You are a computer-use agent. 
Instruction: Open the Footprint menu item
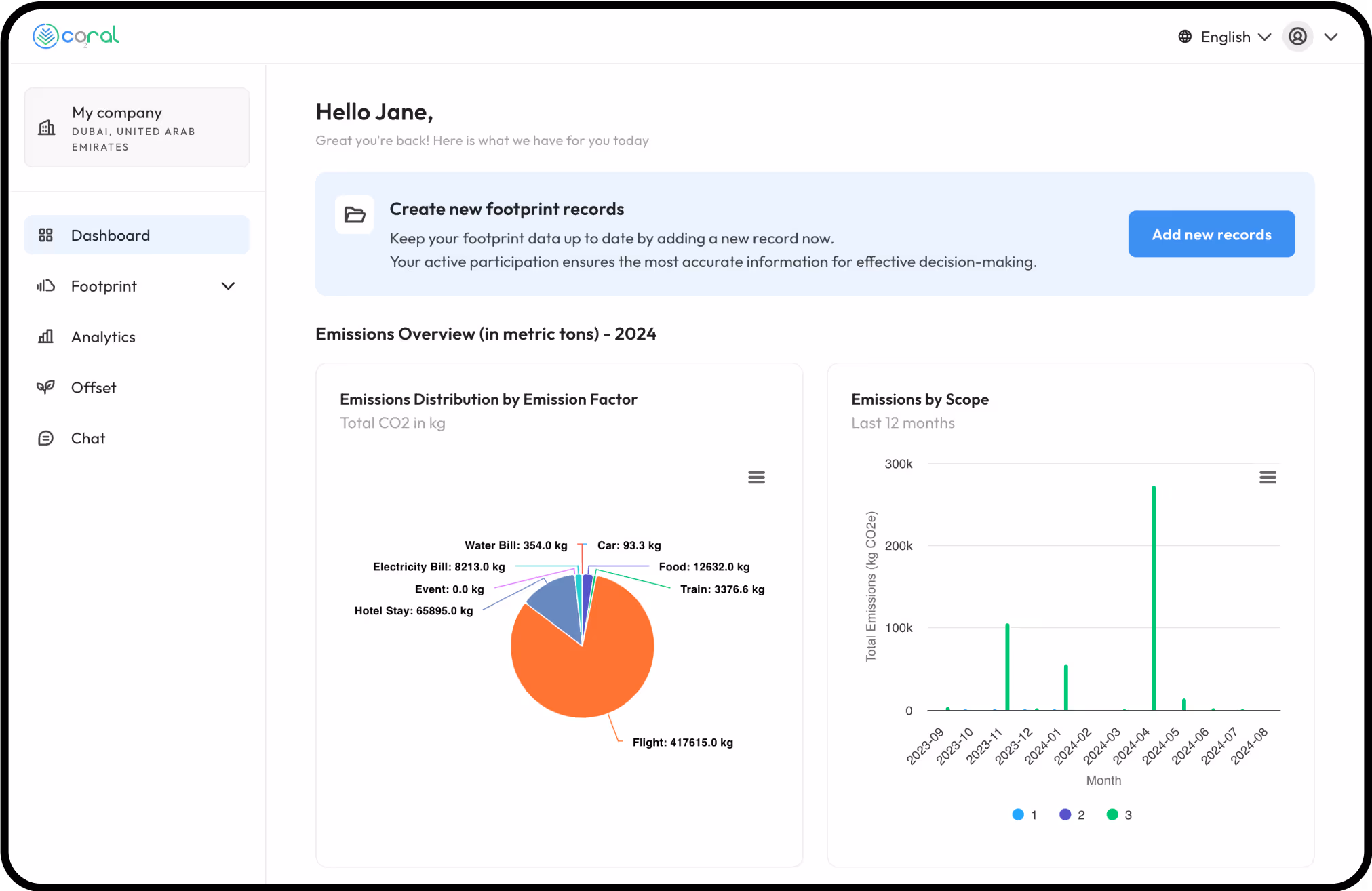[137, 286]
